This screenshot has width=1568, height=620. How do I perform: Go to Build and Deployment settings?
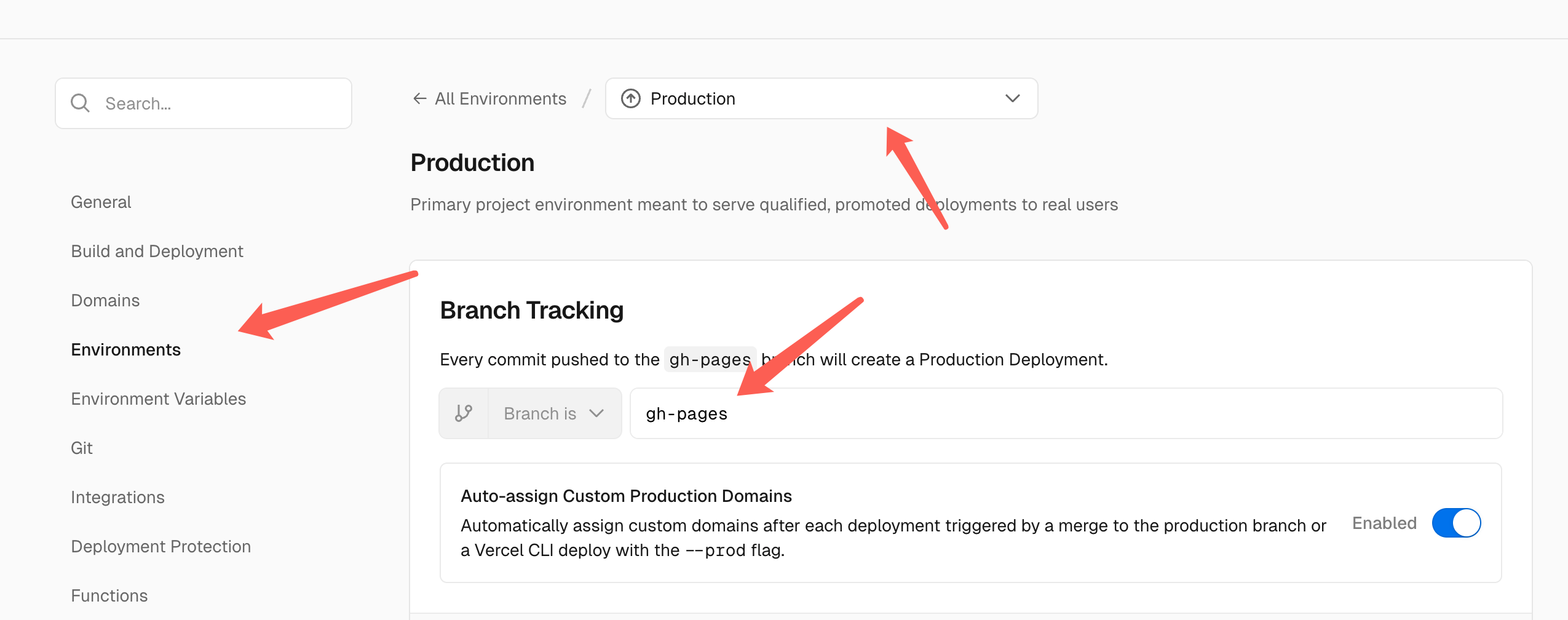(157, 251)
